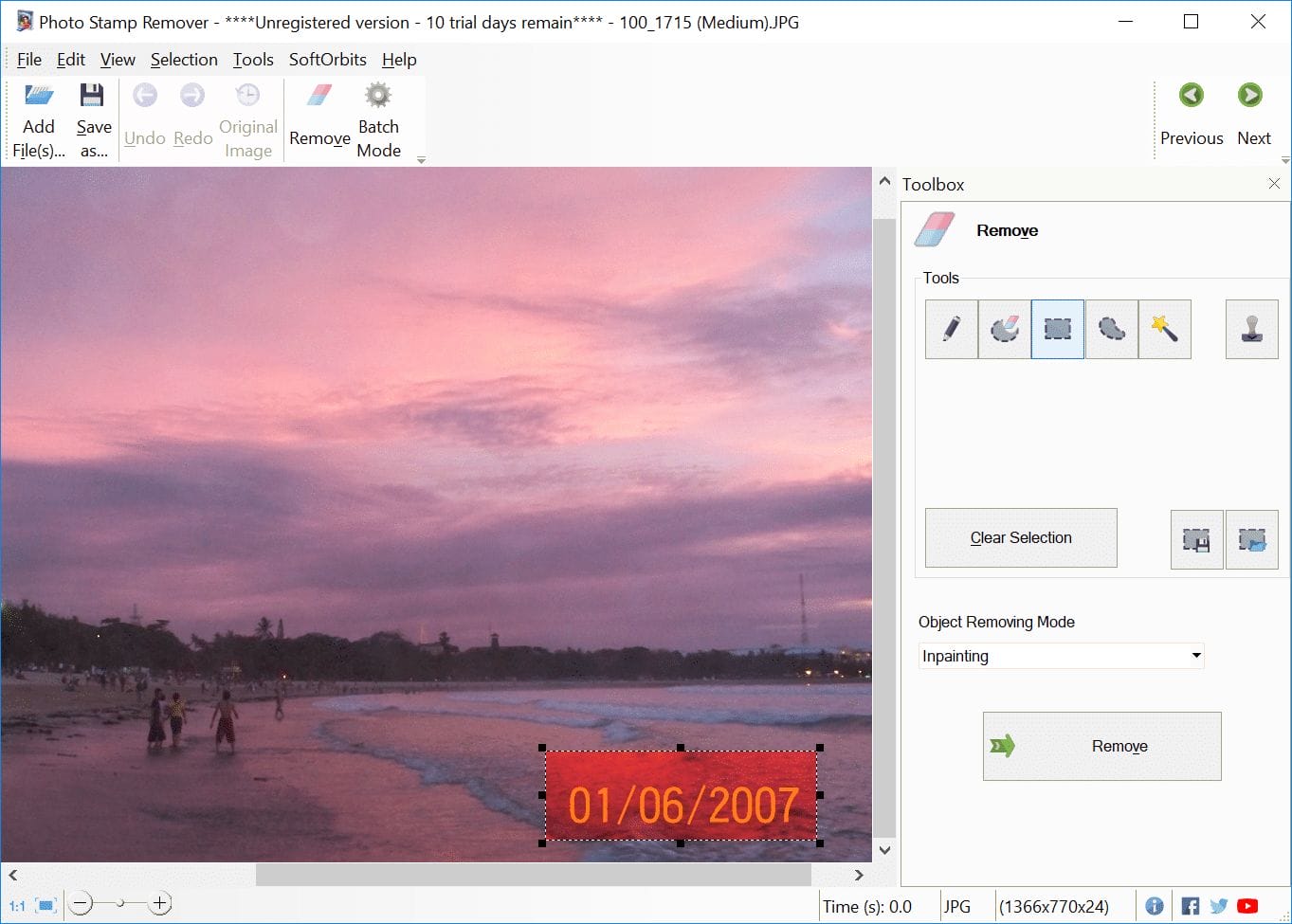Open the Selection menu

coord(184,60)
